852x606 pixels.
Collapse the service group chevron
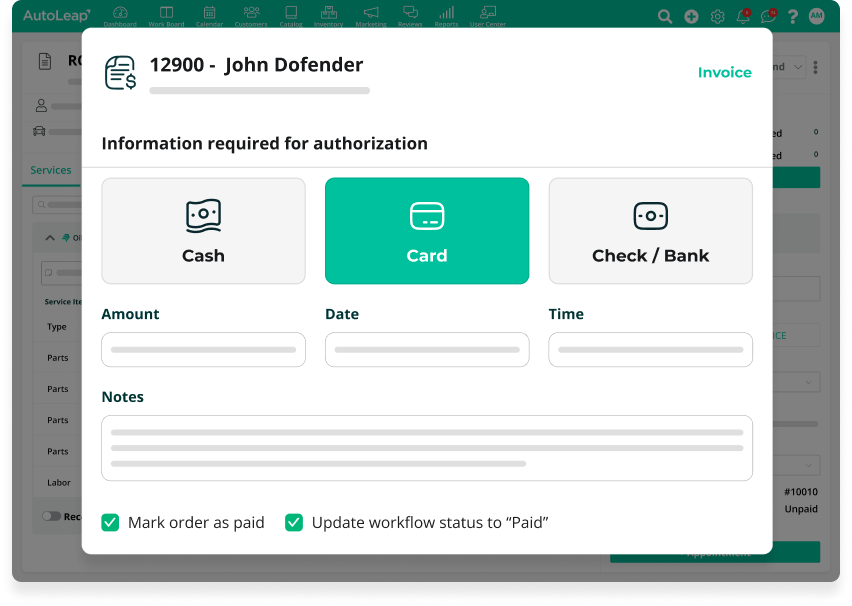click(x=50, y=238)
